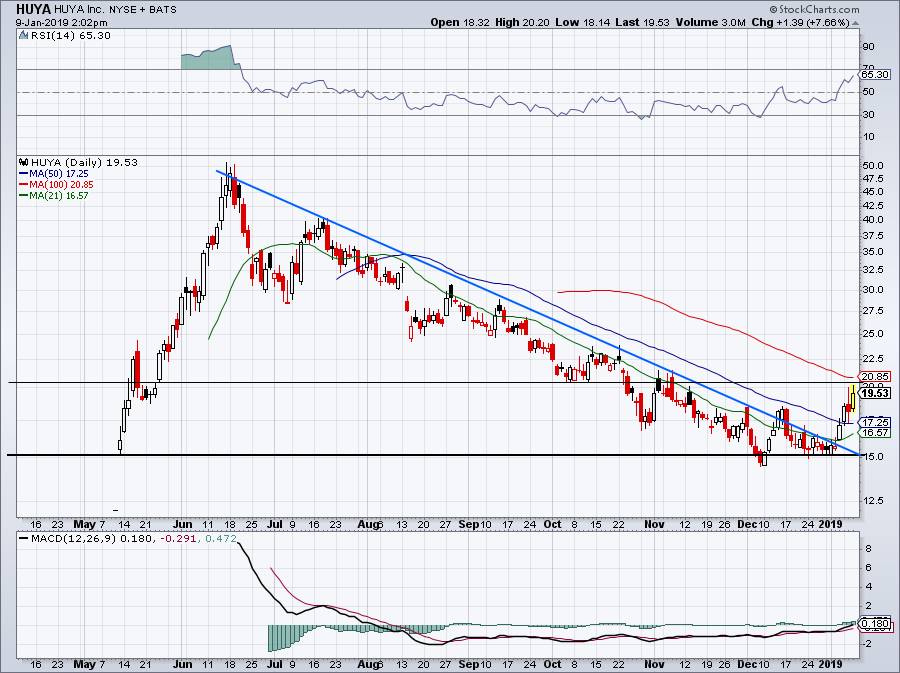The image size is (900, 673).
Task: Click 'Dec' on the MACD panel date axis
Action: click(x=747, y=664)
